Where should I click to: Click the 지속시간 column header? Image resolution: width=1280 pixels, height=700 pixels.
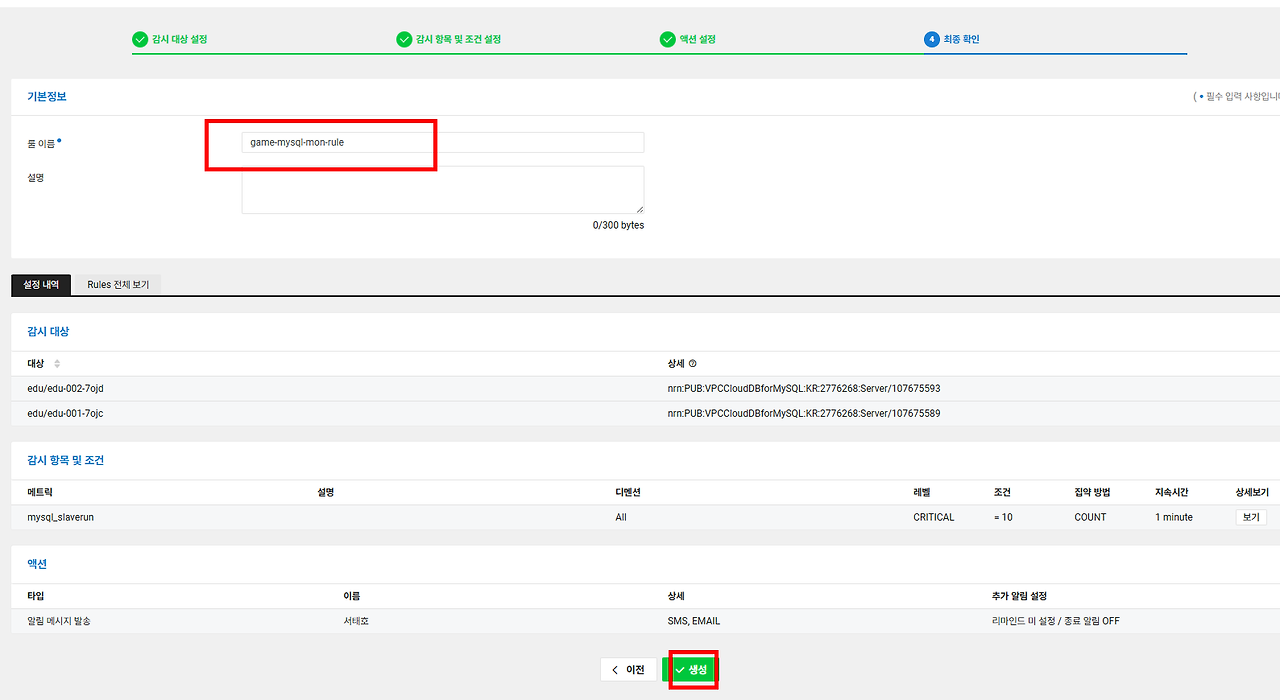pos(1172,493)
